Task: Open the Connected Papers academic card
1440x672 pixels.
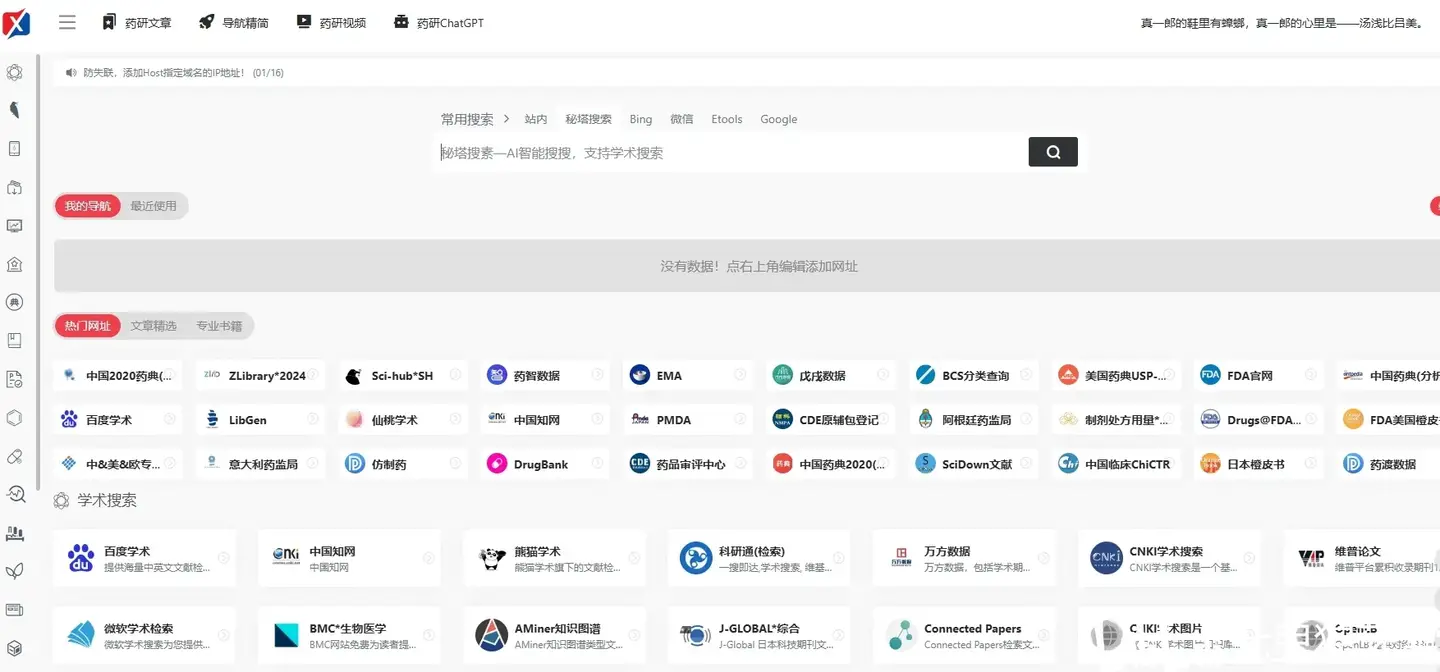Action: click(x=965, y=635)
